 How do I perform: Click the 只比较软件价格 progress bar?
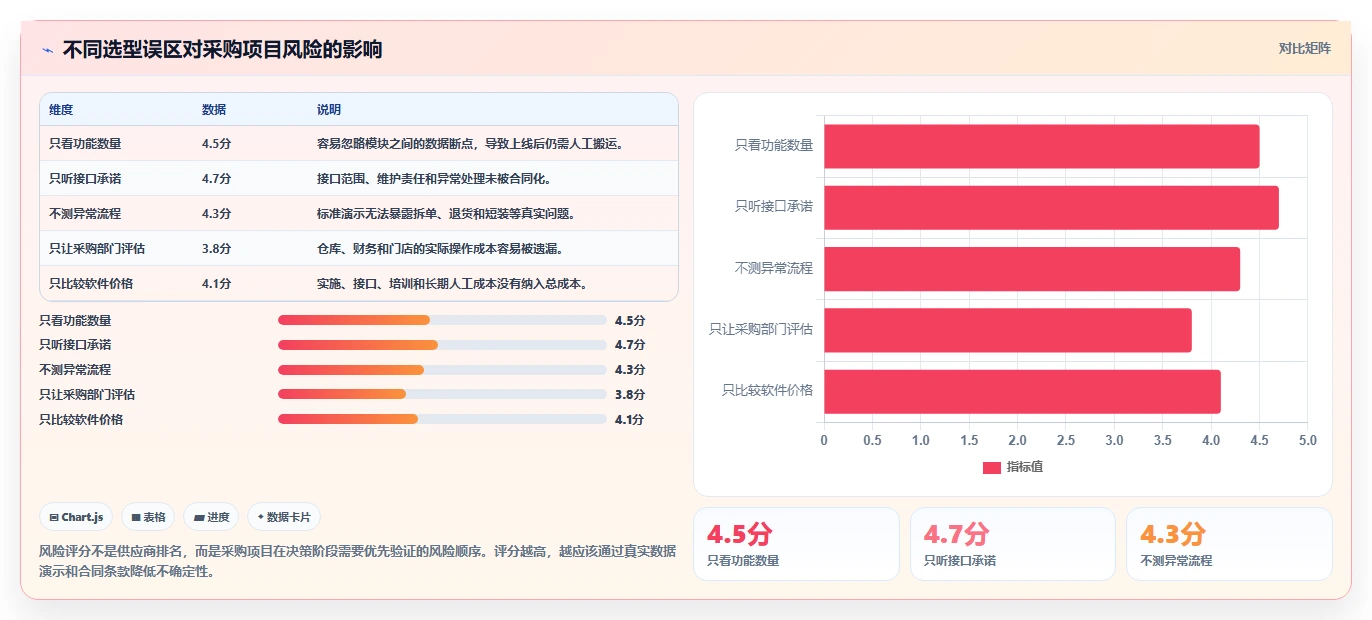442,420
